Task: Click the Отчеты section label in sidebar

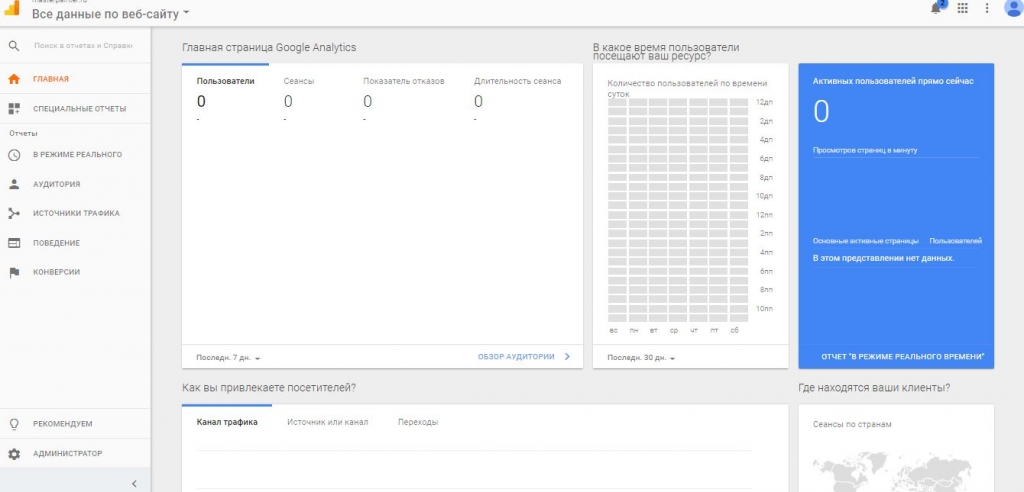Action: click(24, 133)
